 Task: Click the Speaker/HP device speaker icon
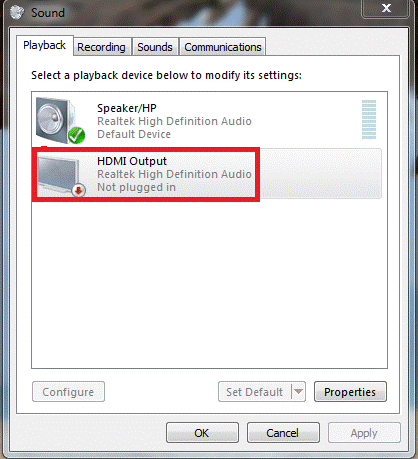(57, 120)
